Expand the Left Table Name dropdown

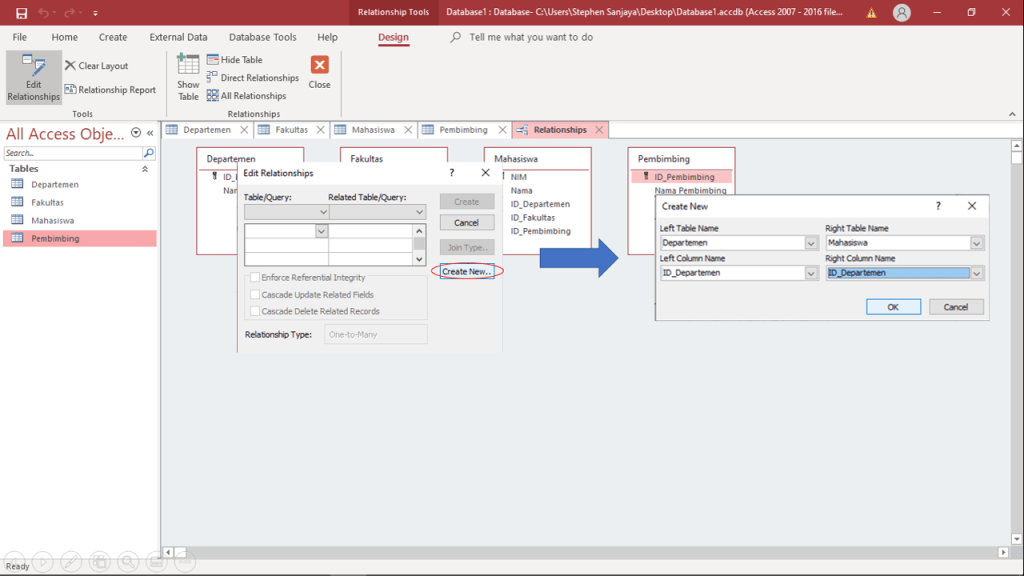point(811,243)
